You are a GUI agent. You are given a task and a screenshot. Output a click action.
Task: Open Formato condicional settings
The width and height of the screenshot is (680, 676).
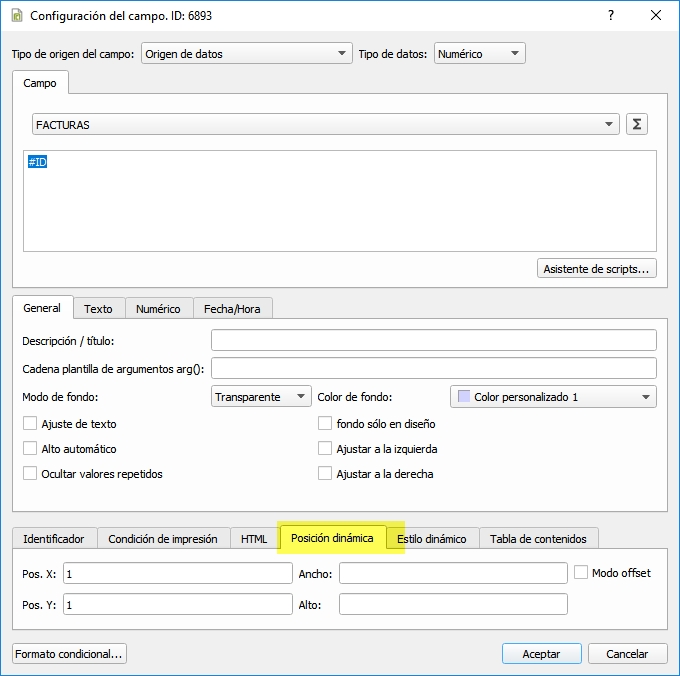pyautogui.click(x=70, y=654)
